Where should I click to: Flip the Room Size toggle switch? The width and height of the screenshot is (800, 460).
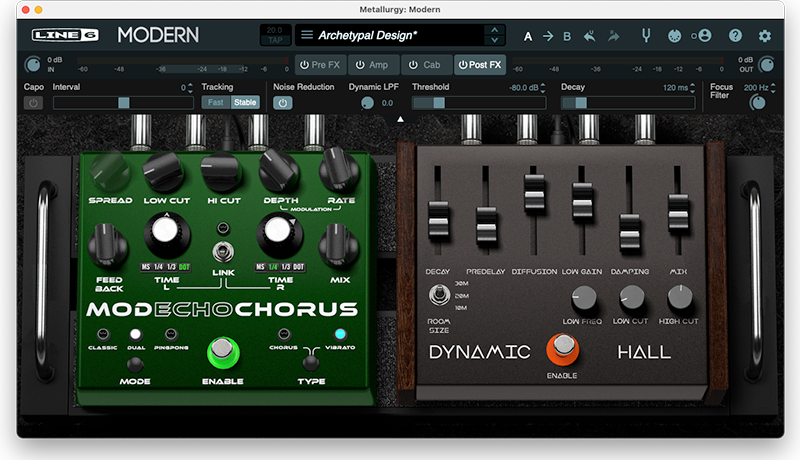click(x=439, y=295)
